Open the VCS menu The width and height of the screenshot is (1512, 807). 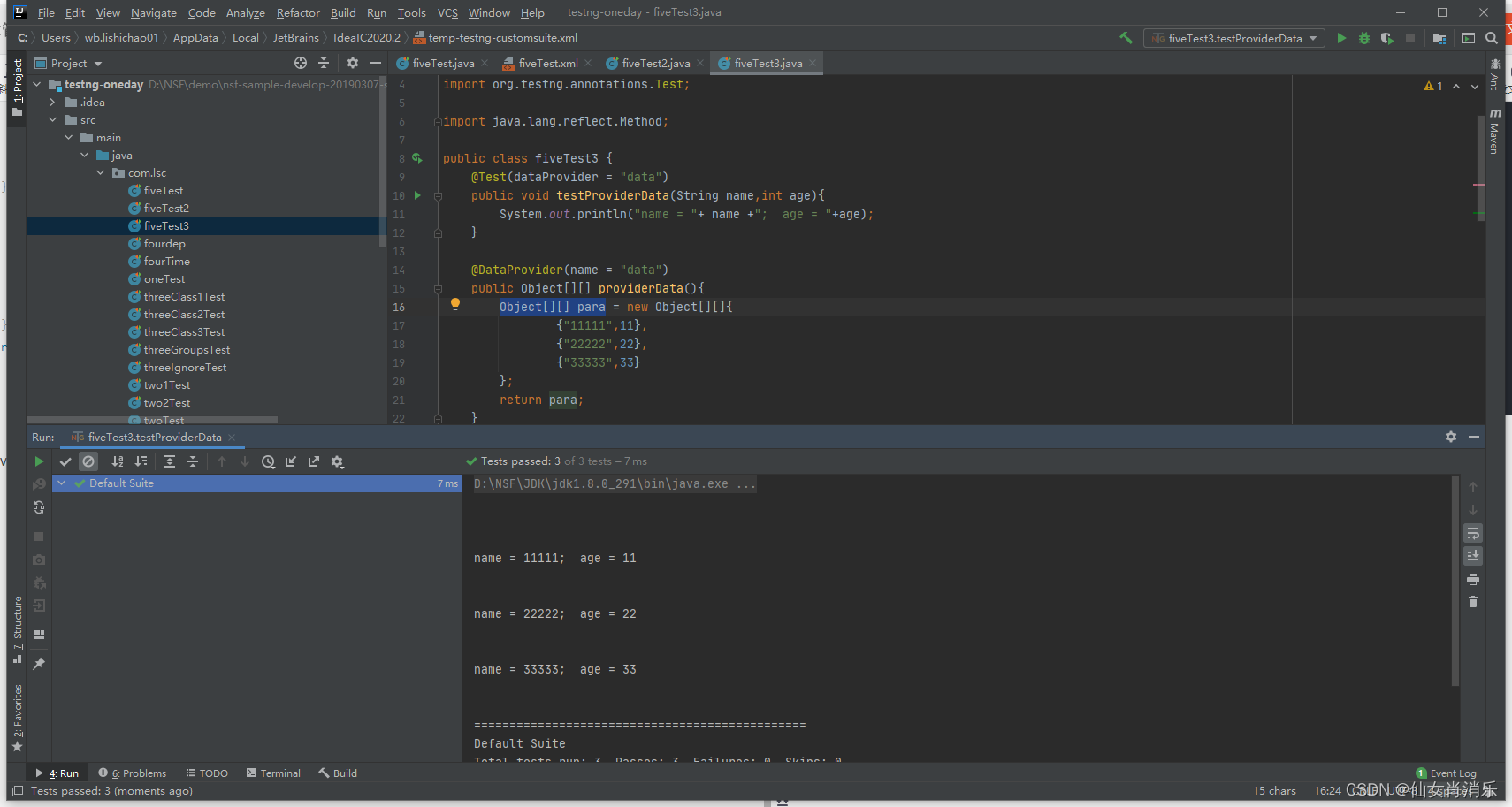(x=447, y=12)
